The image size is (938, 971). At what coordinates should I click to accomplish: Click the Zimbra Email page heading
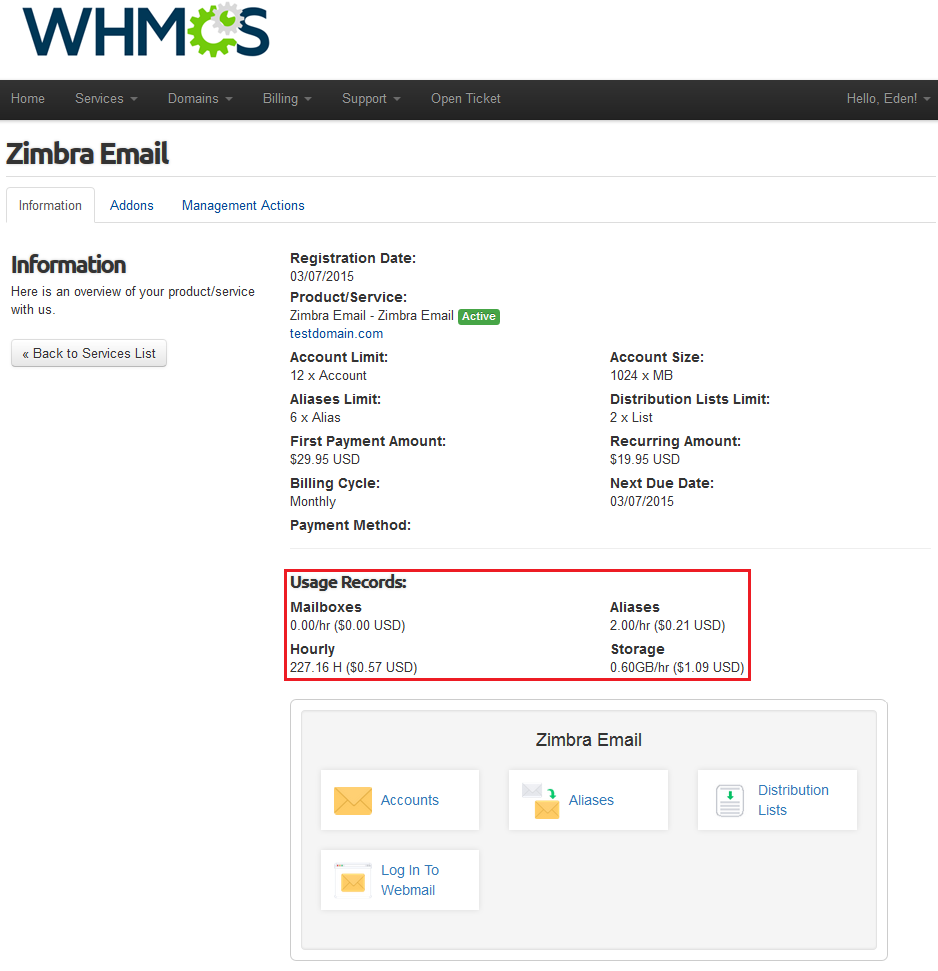coord(87,153)
